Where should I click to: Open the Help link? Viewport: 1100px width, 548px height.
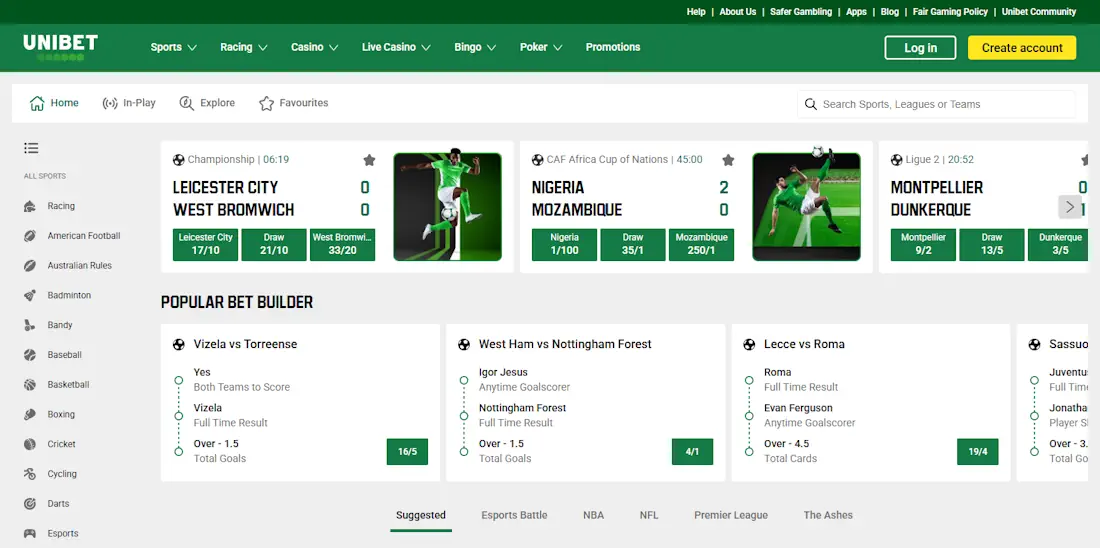[x=696, y=12]
